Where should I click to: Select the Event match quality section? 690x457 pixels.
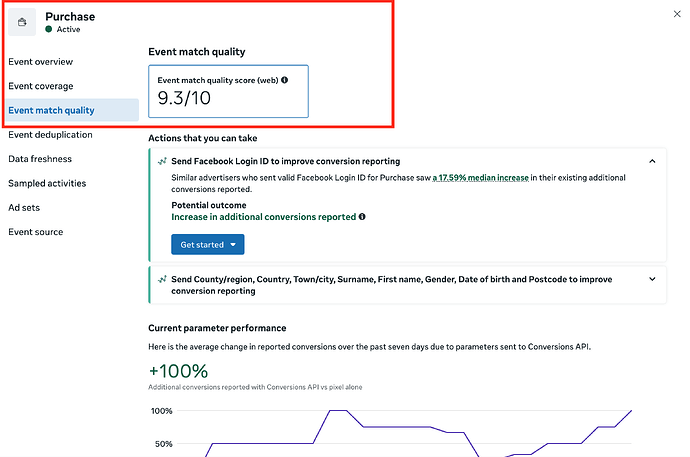pyautogui.click(x=72, y=110)
